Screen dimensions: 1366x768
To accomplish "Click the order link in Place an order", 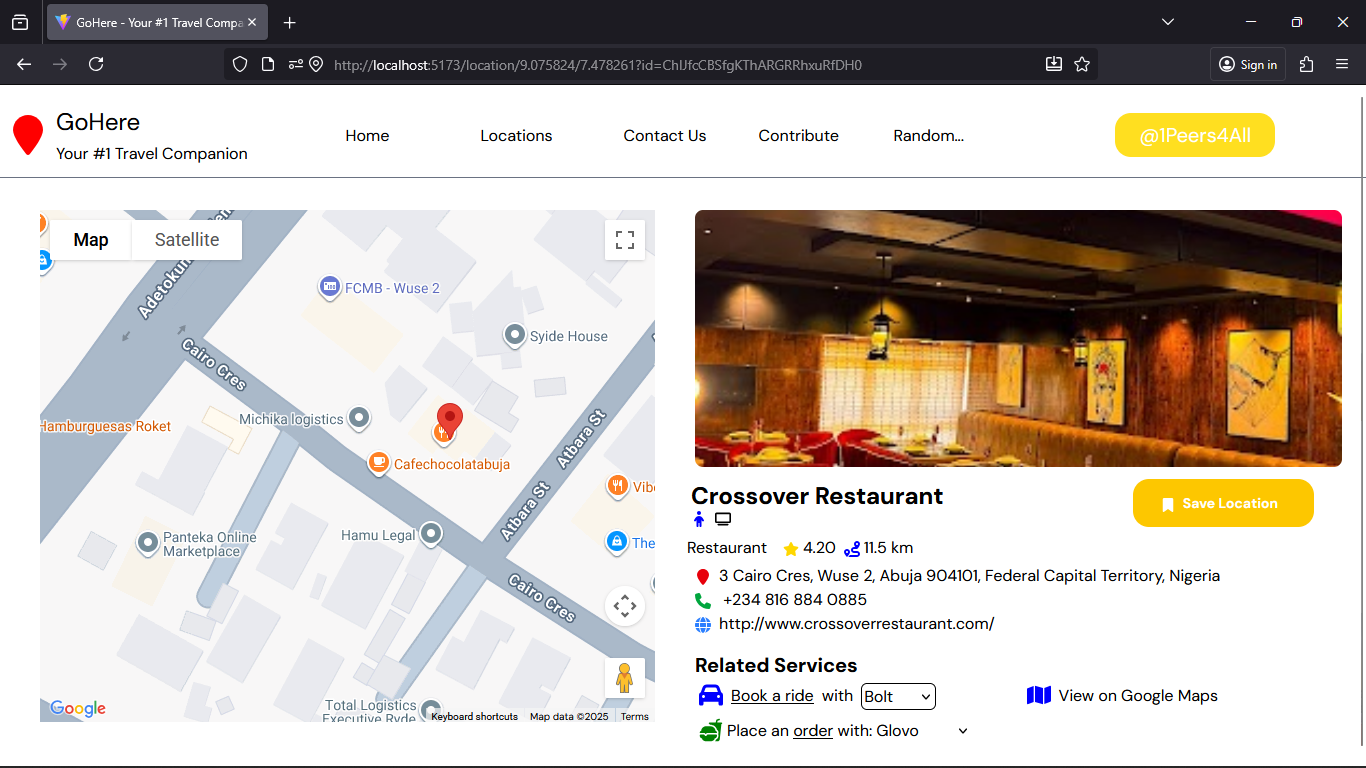I will (813, 731).
